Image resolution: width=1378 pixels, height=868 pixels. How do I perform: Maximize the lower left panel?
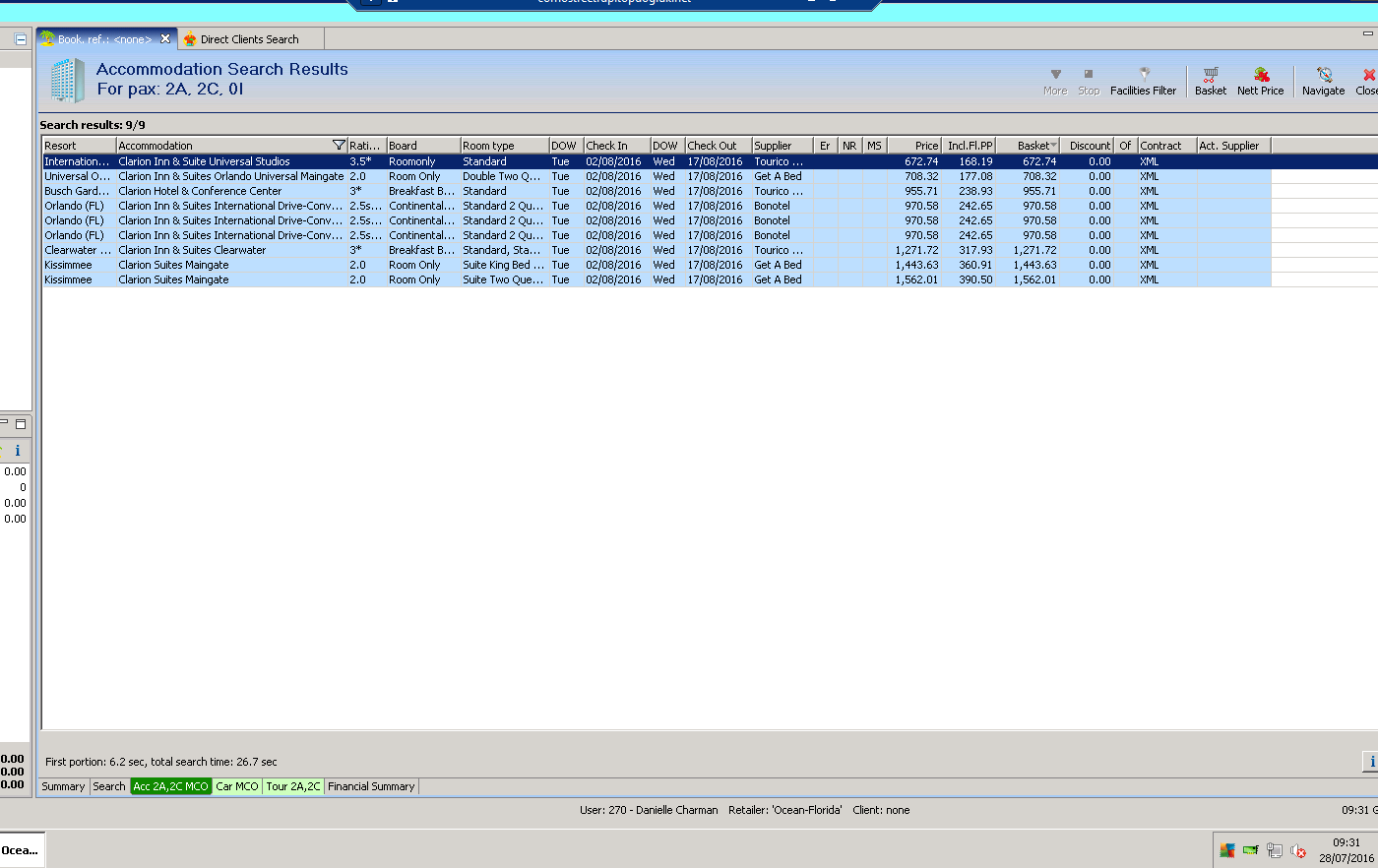click(x=21, y=424)
